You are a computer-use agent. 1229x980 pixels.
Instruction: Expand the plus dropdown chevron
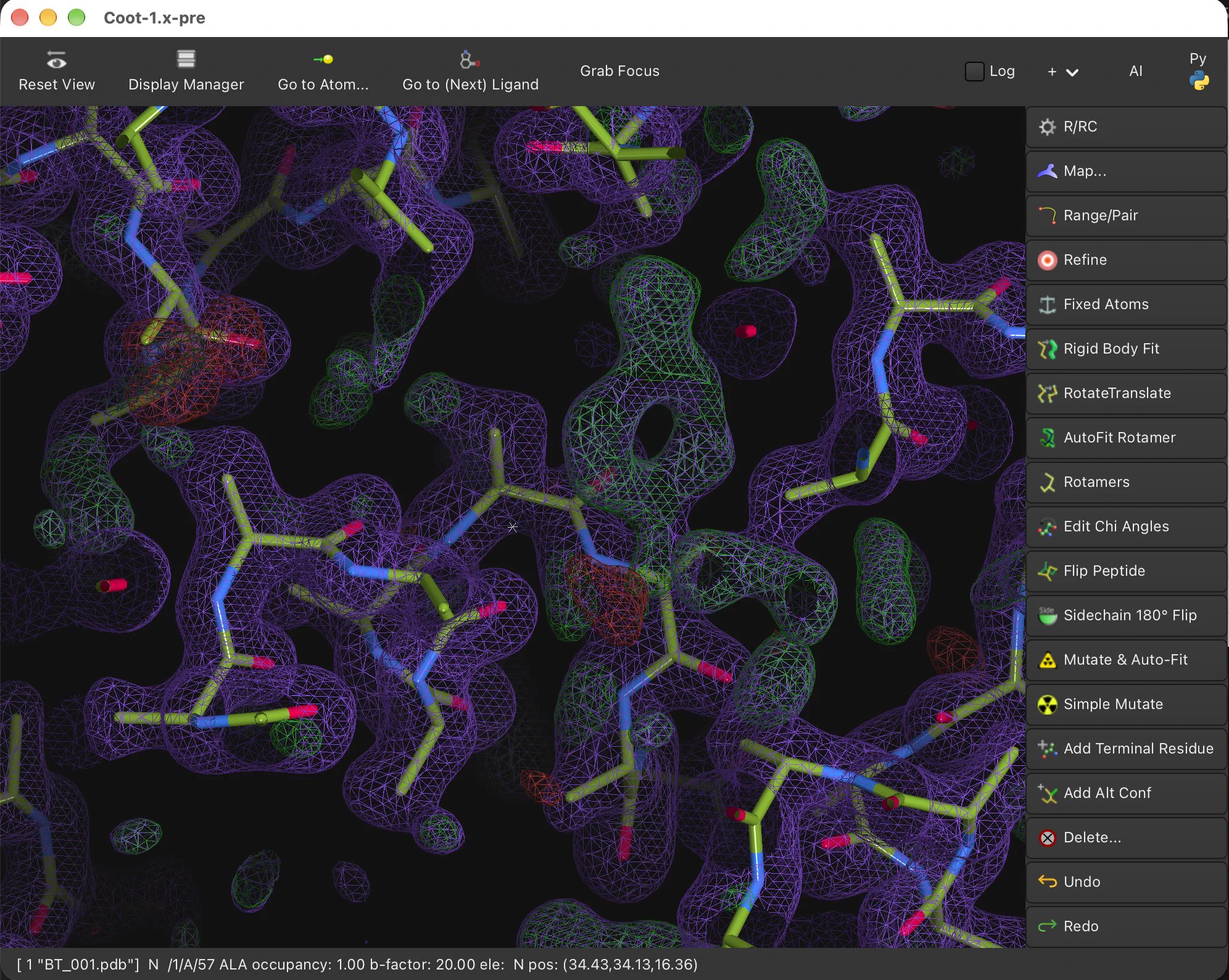pos(1072,72)
